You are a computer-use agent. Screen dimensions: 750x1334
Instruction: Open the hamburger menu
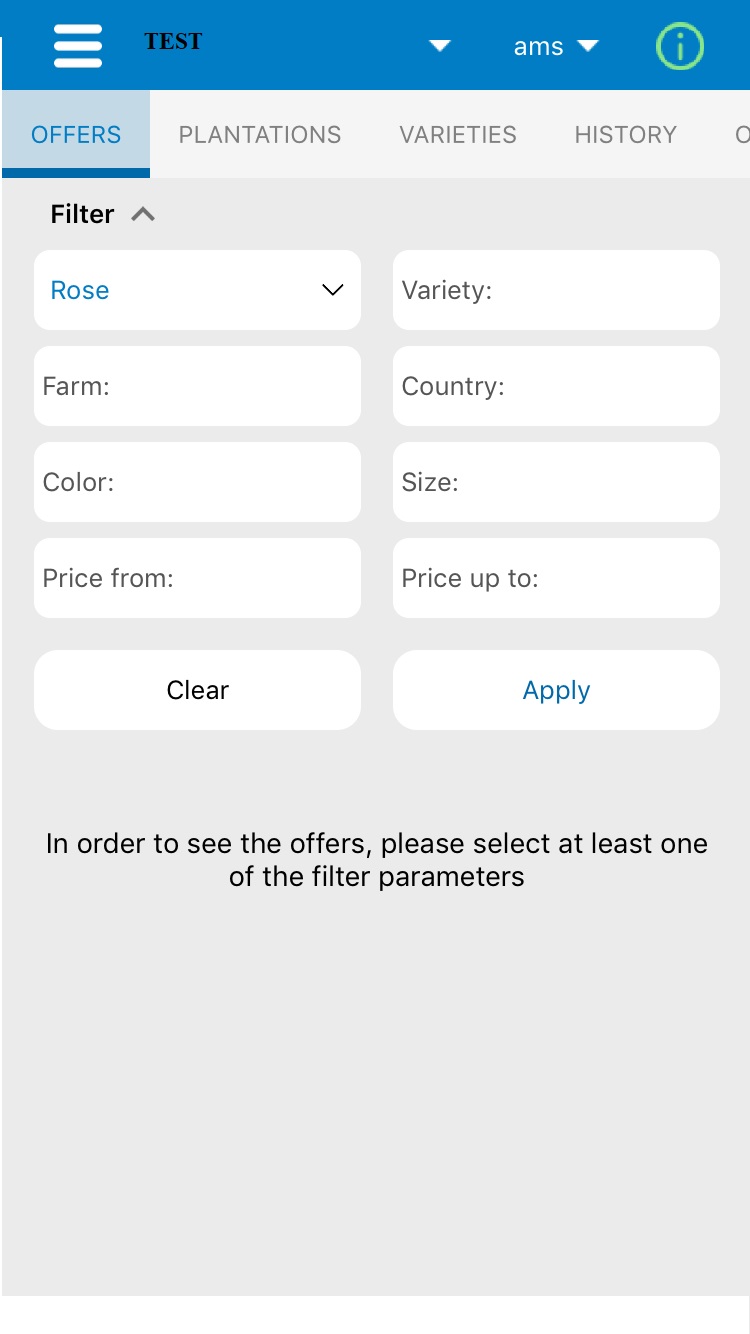click(x=78, y=46)
